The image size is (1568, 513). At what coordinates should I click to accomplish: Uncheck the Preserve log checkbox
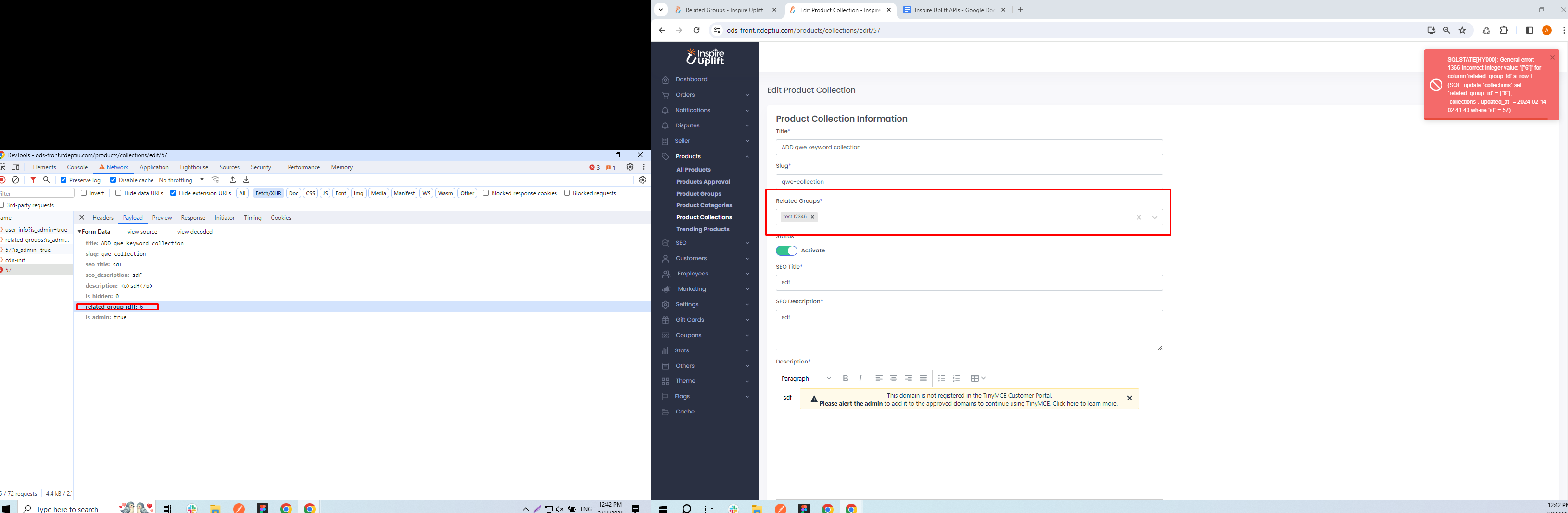63,180
